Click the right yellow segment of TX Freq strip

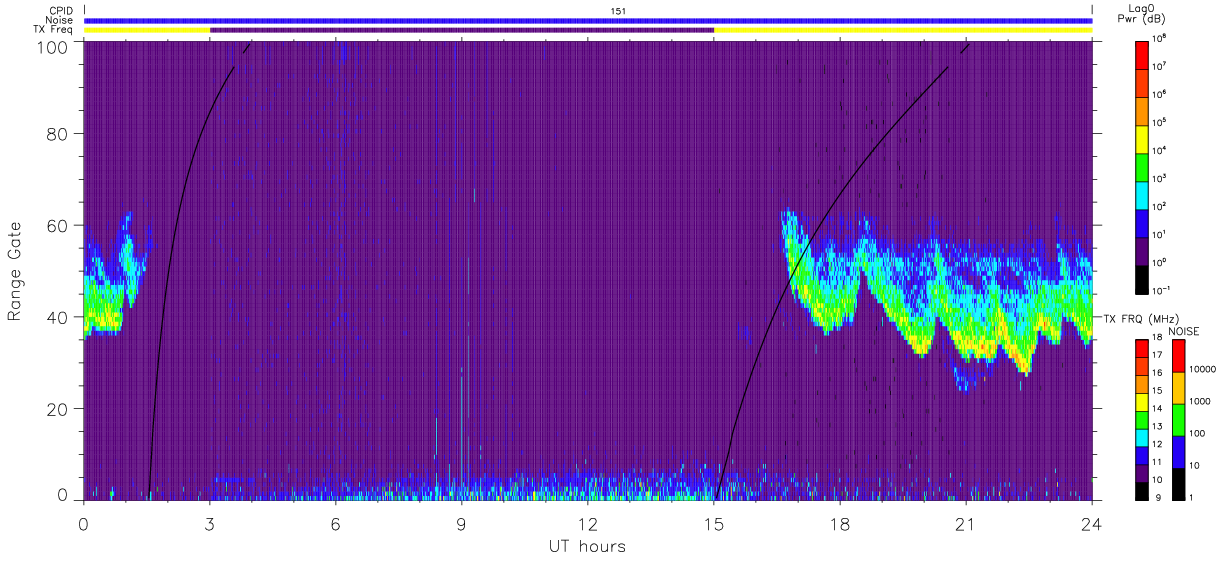903,30
